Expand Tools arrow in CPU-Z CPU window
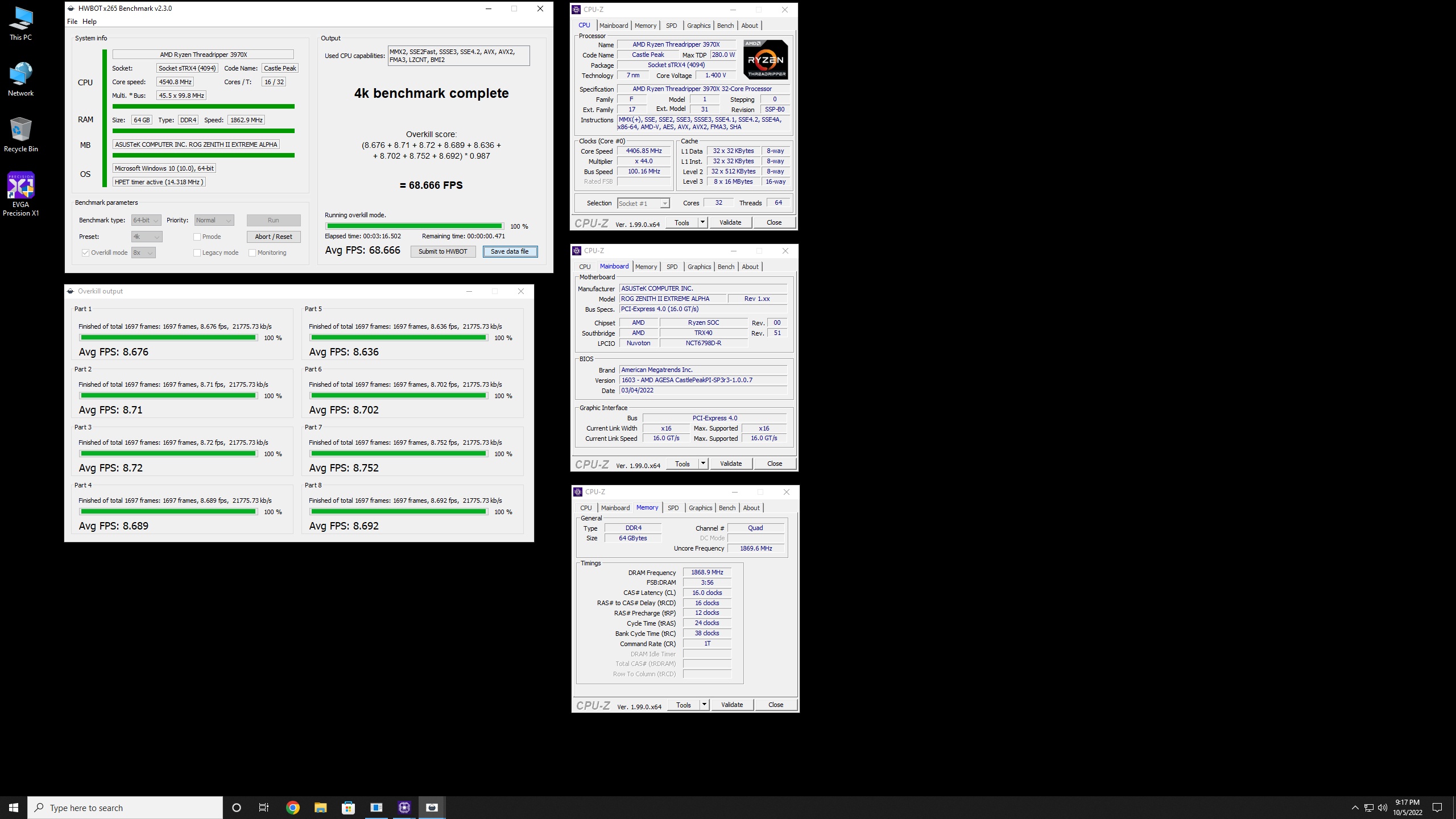Screen dimensions: 1456x819 (x=702, y=222)
